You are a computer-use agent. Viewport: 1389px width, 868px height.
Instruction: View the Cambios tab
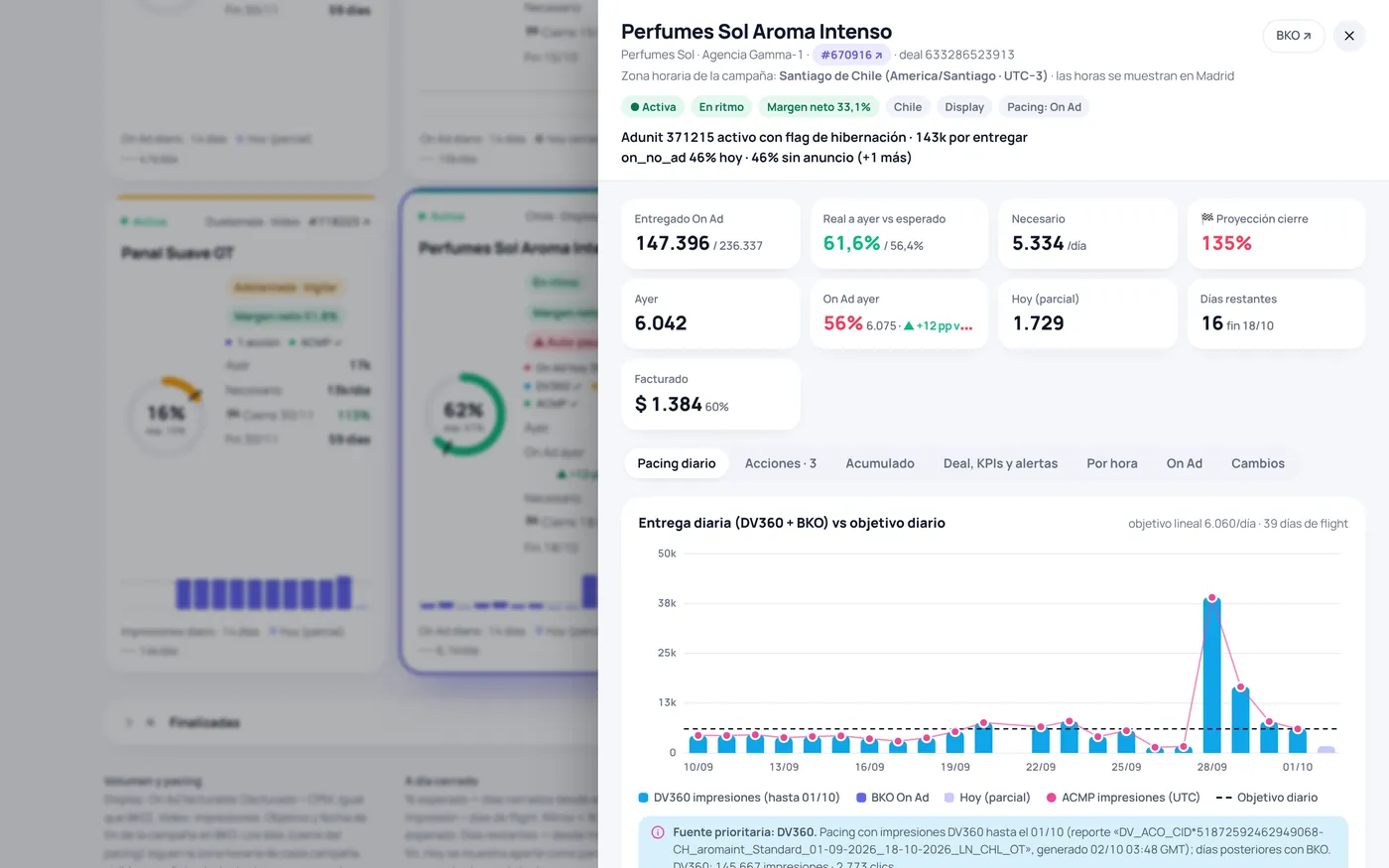point(1258,463)
